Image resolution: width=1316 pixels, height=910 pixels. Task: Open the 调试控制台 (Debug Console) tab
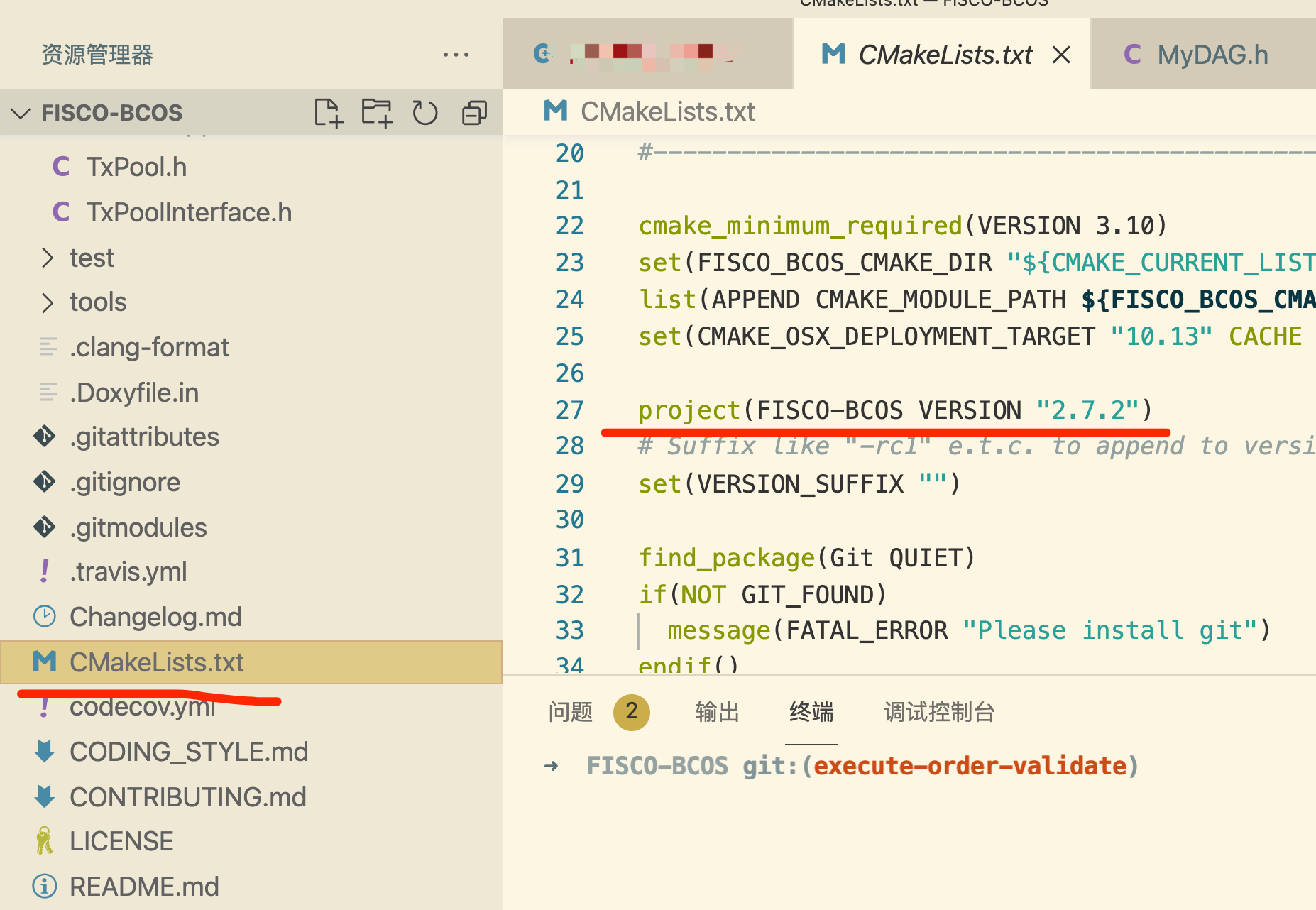click(939, 712)
